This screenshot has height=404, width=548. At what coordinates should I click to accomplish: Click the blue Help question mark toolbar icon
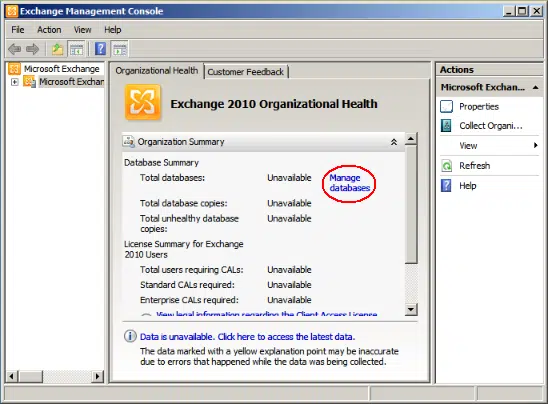[100, 49]
